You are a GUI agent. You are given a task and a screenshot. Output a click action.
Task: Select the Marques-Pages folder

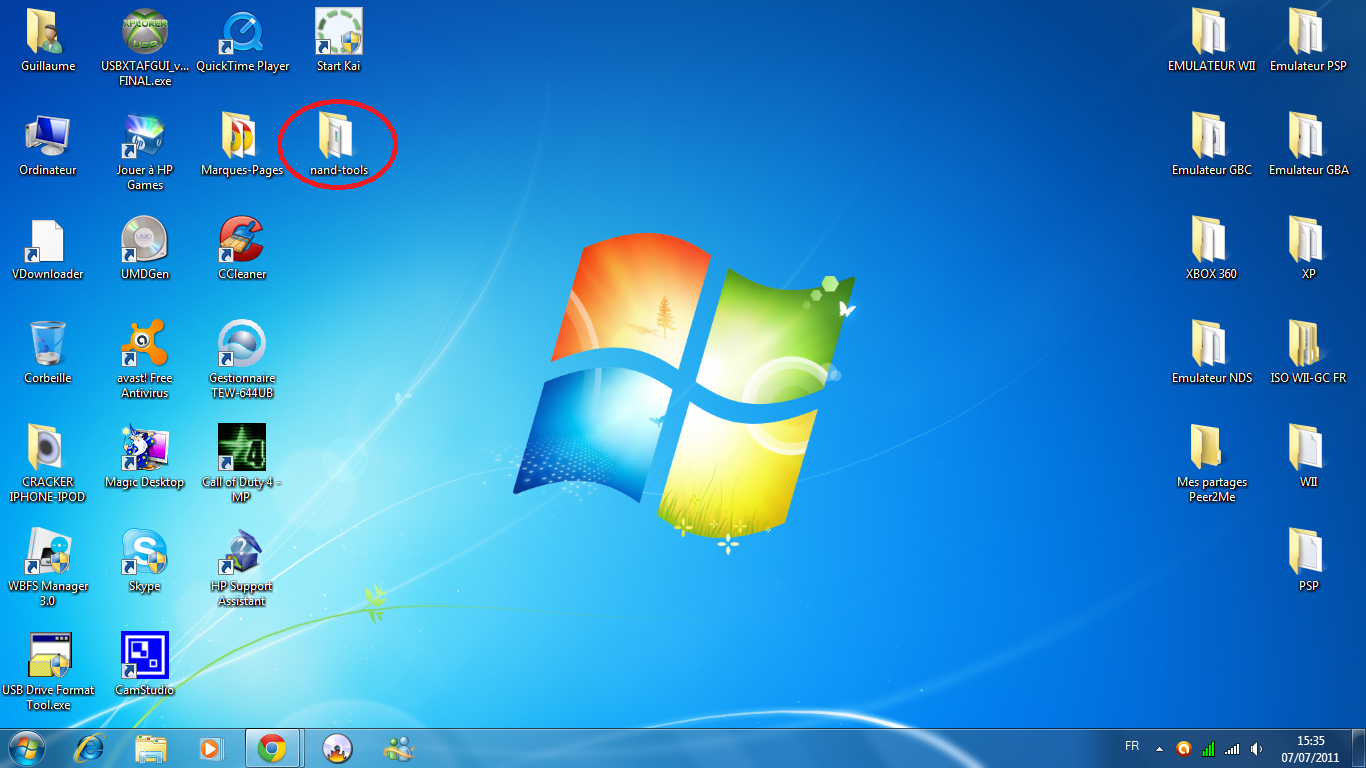click(242, 145)
